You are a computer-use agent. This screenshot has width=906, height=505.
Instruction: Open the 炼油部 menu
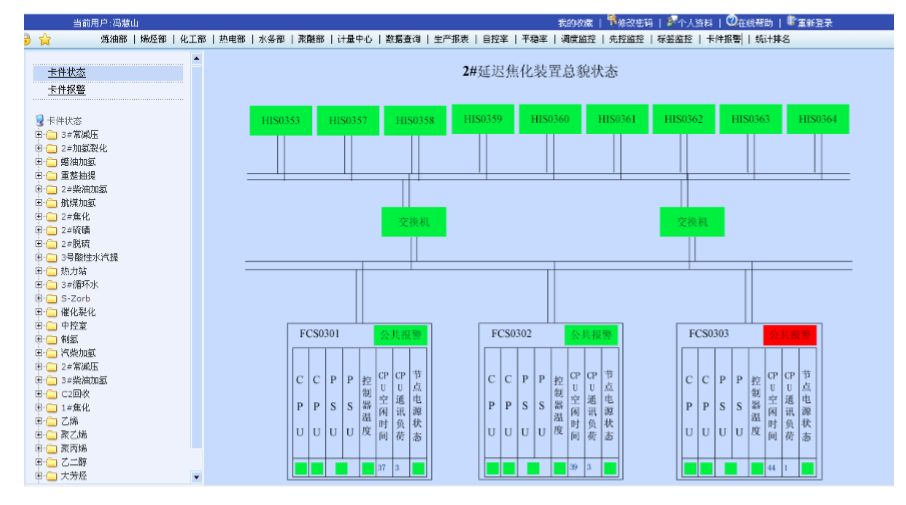114,39
